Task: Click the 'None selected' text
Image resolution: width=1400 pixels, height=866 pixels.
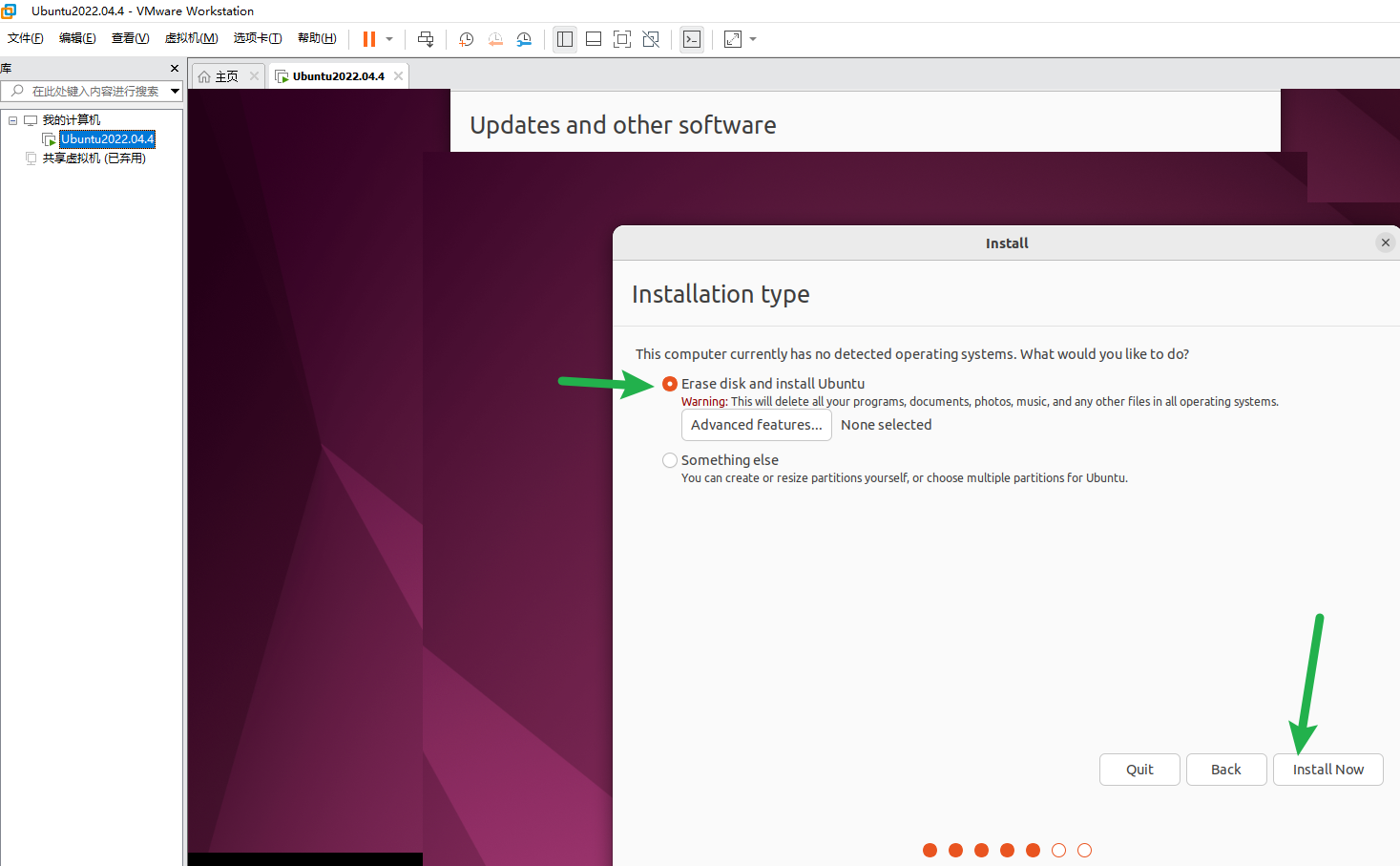Action: (x=886, y=425)
